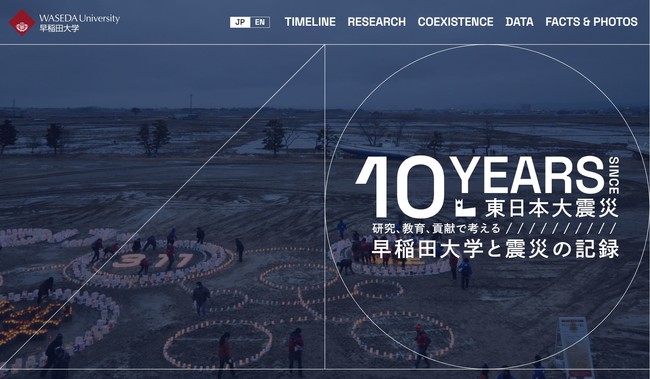Click the signboard at the photo's bottom right
The image size is (650, 379).
pyautogui.click(x=576, y=347)
